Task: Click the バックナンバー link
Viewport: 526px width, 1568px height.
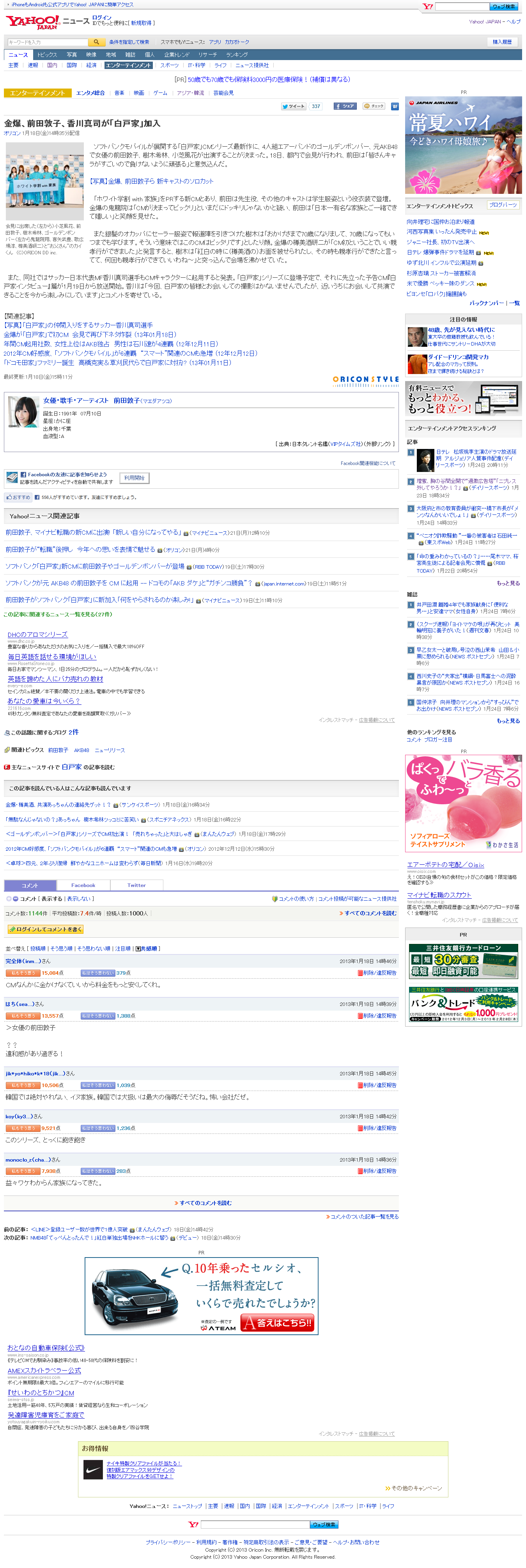Action: 487,303
